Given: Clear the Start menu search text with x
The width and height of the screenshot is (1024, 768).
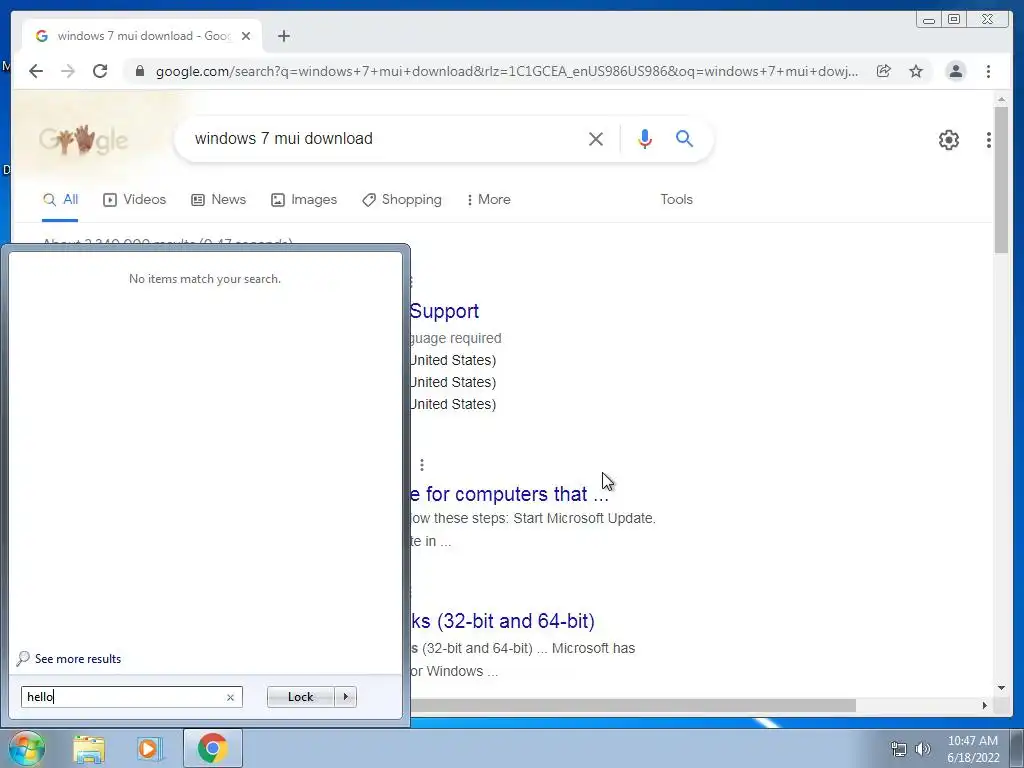Looking at the screenshot, I should tap(231, 697).
